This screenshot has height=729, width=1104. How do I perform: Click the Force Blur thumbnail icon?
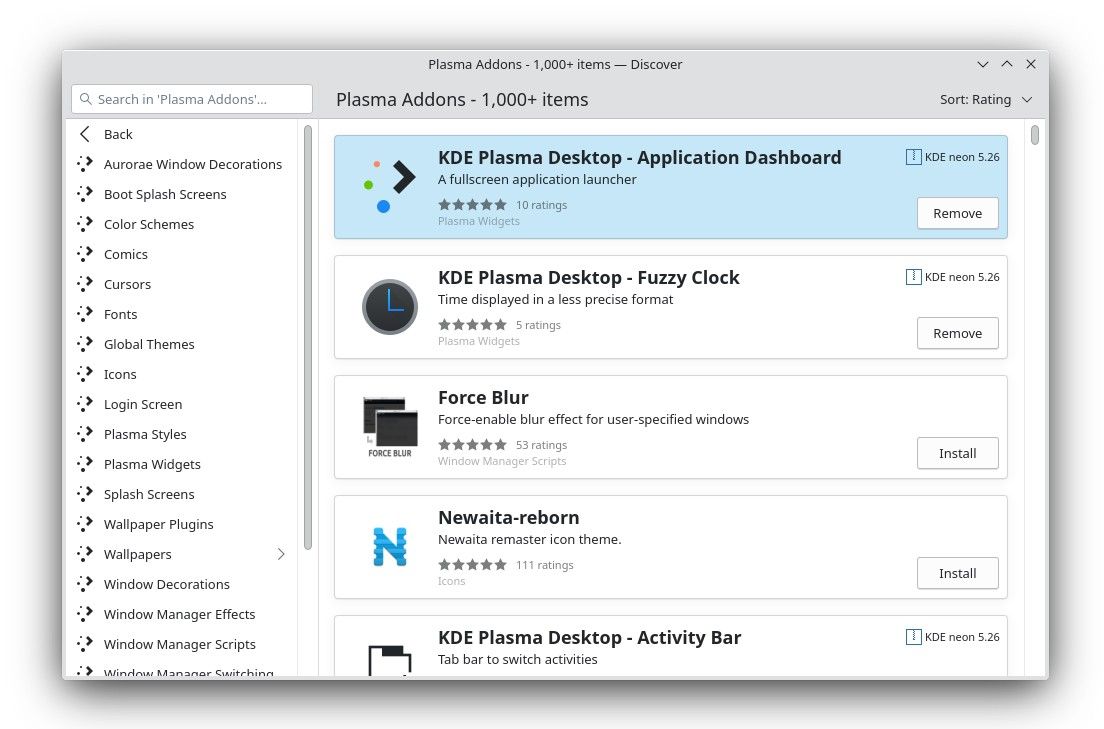point(389,427)
